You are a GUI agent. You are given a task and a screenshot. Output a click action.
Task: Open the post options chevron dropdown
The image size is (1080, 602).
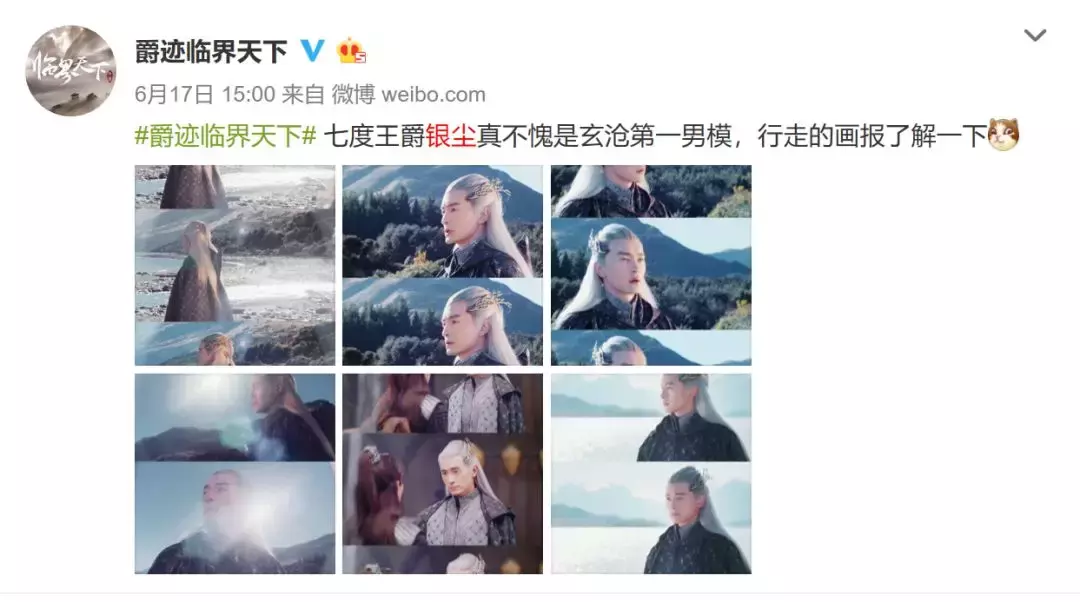[1035, 35]
